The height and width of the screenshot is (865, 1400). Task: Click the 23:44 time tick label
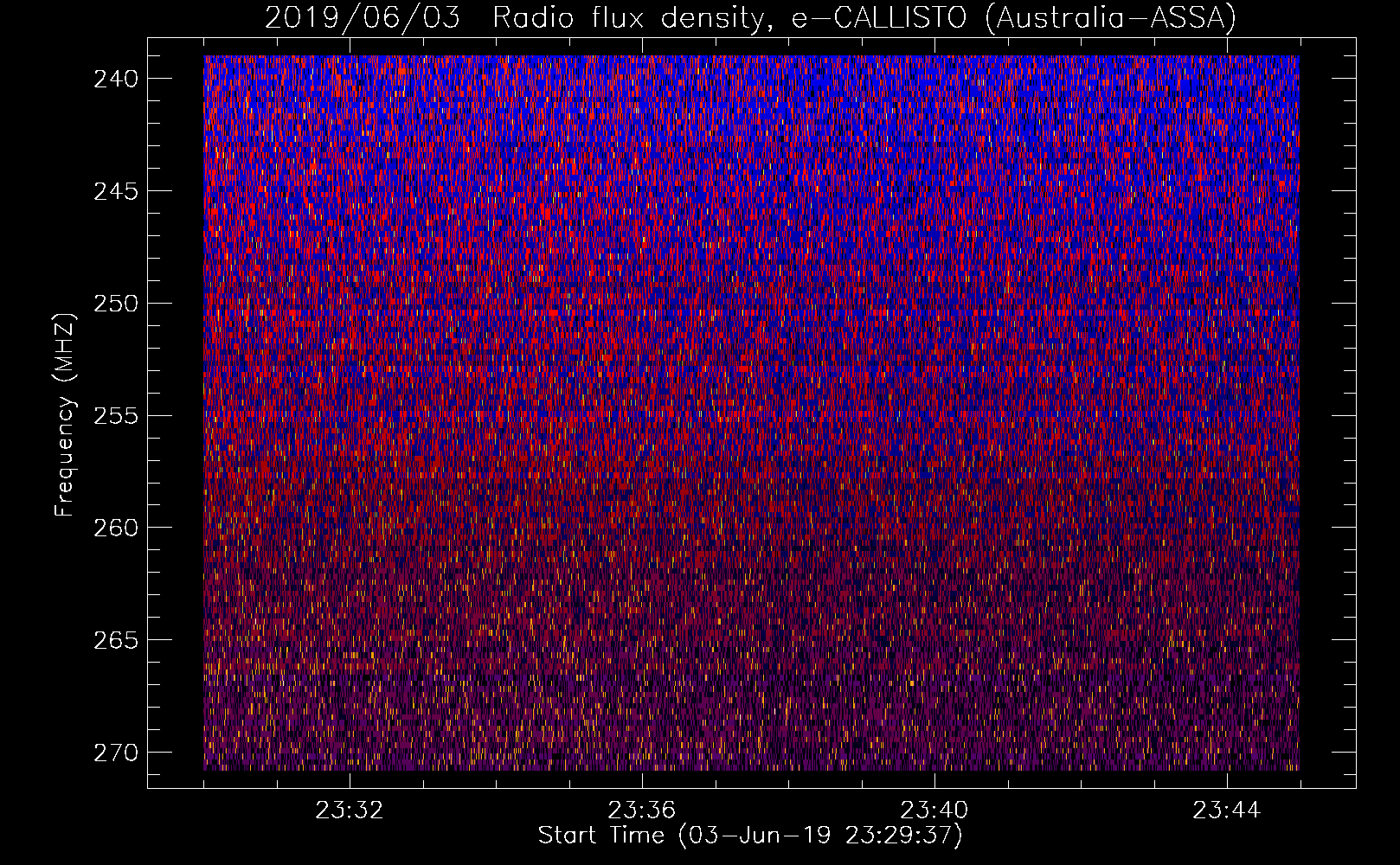click(x=1227, y=811)
